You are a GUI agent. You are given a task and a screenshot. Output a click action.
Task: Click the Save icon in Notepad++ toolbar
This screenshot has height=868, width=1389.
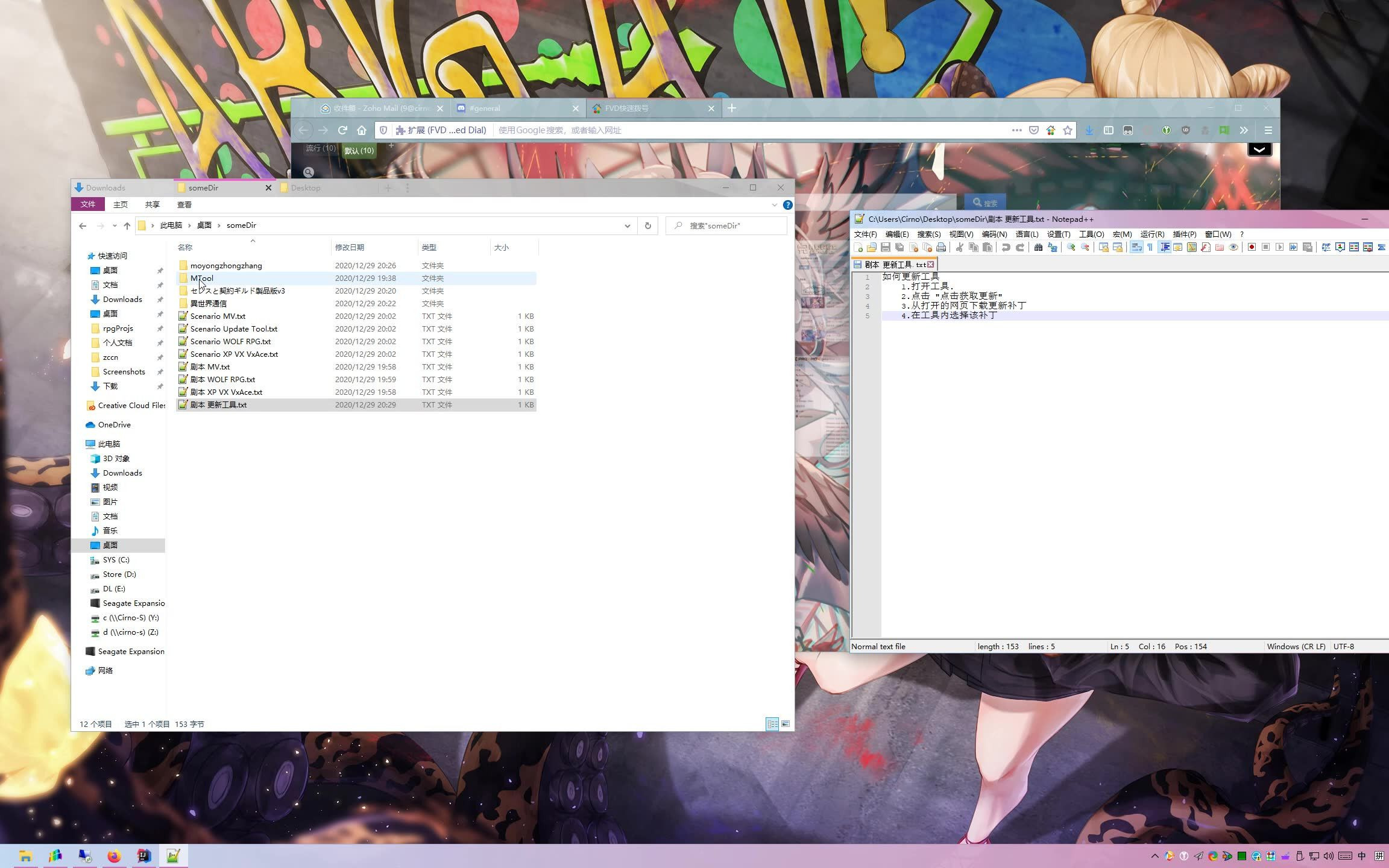[x=885, y=247]
